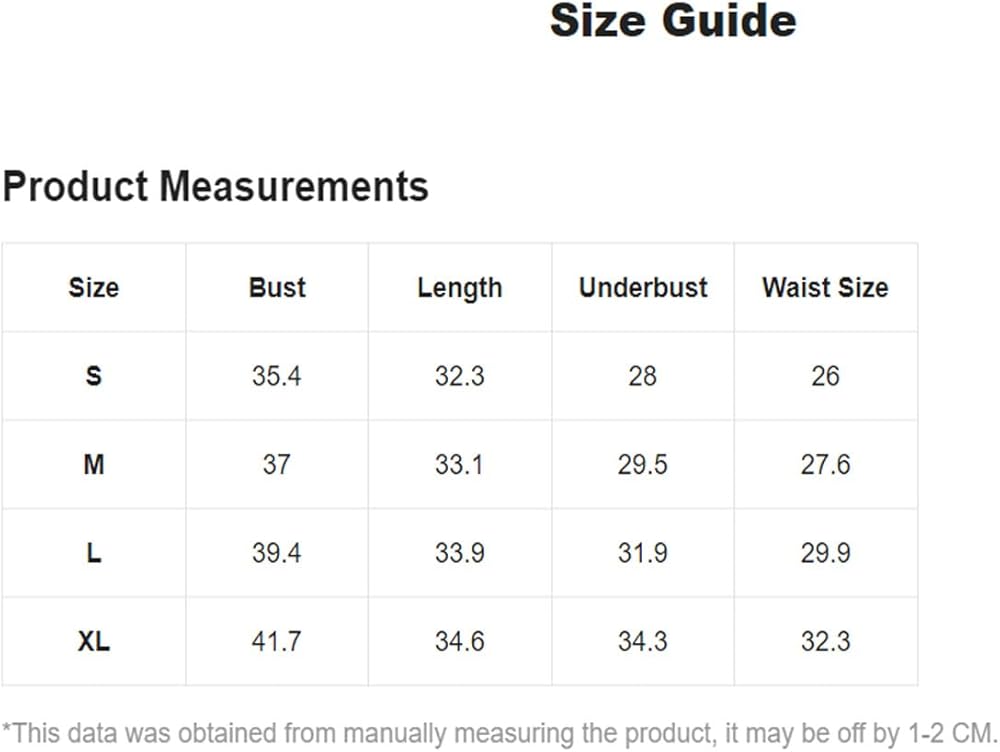Click the XL size row label
Screen dimensions: 1000x752
93,641
